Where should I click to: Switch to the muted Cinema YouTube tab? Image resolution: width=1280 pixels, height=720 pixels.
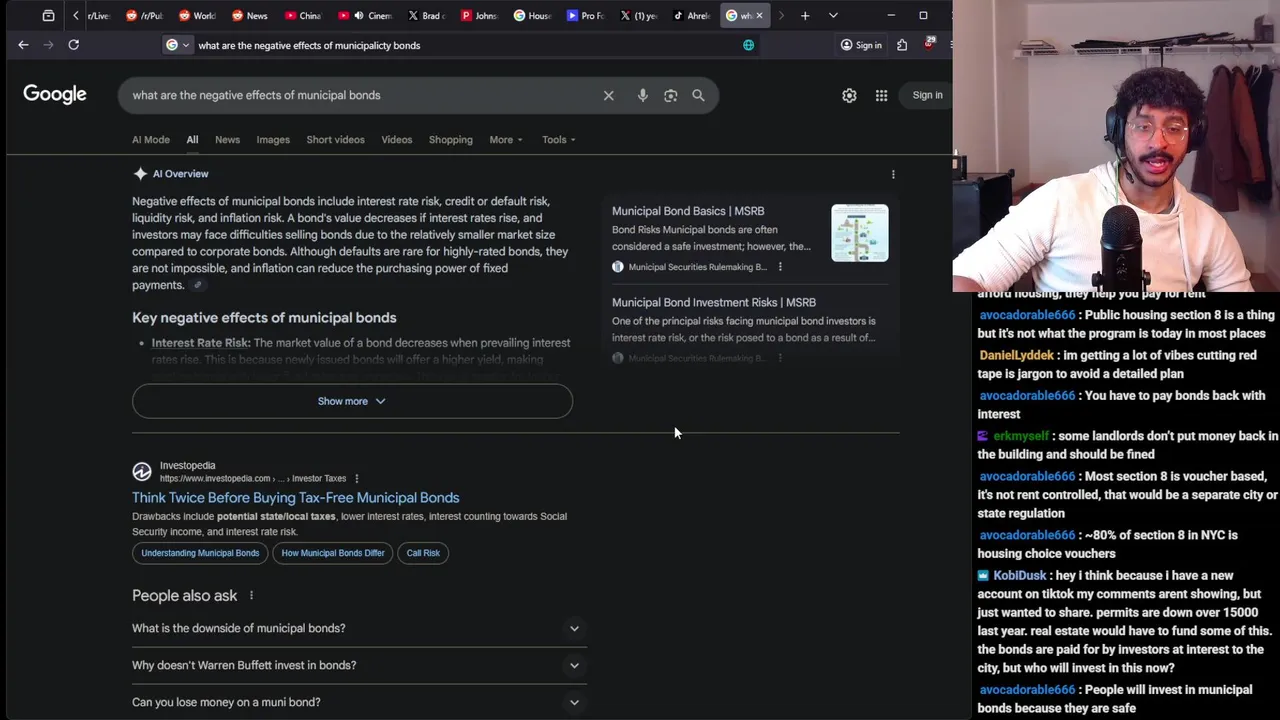point(365,15)
